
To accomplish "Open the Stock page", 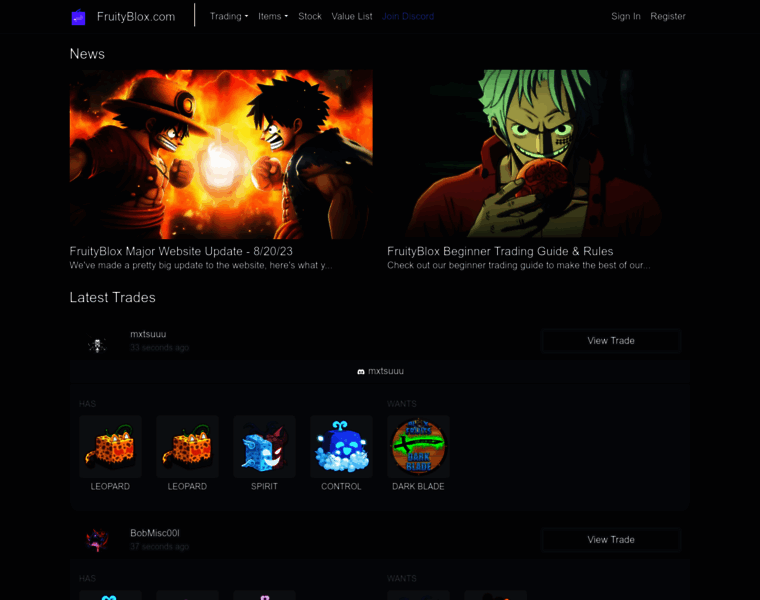I will point(310,16).
